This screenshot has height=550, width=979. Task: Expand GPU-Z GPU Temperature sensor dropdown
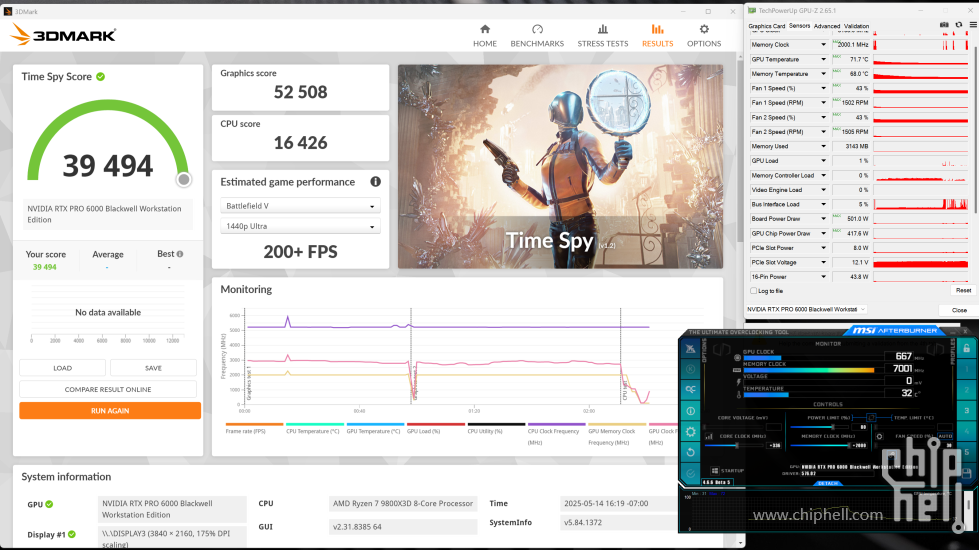[x=823, y=59]
